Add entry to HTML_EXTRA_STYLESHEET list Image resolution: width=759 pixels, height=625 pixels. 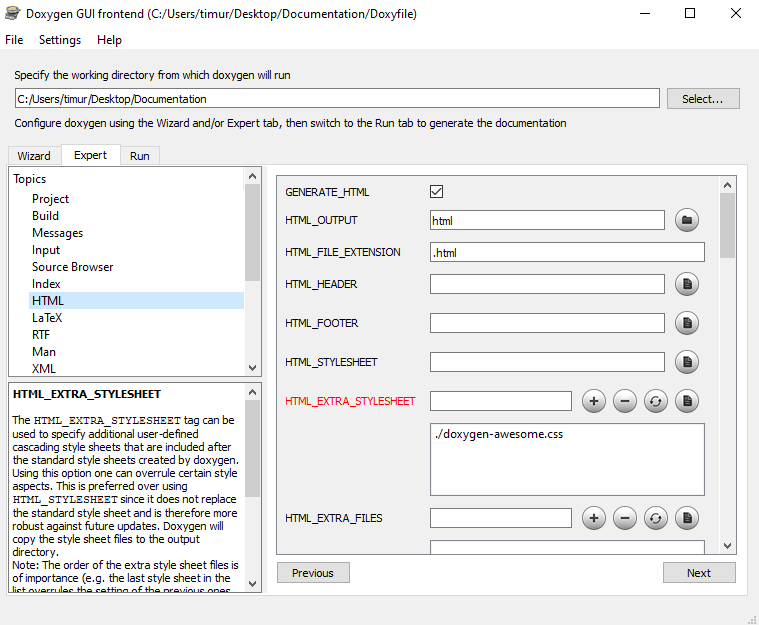click(594, 401)
